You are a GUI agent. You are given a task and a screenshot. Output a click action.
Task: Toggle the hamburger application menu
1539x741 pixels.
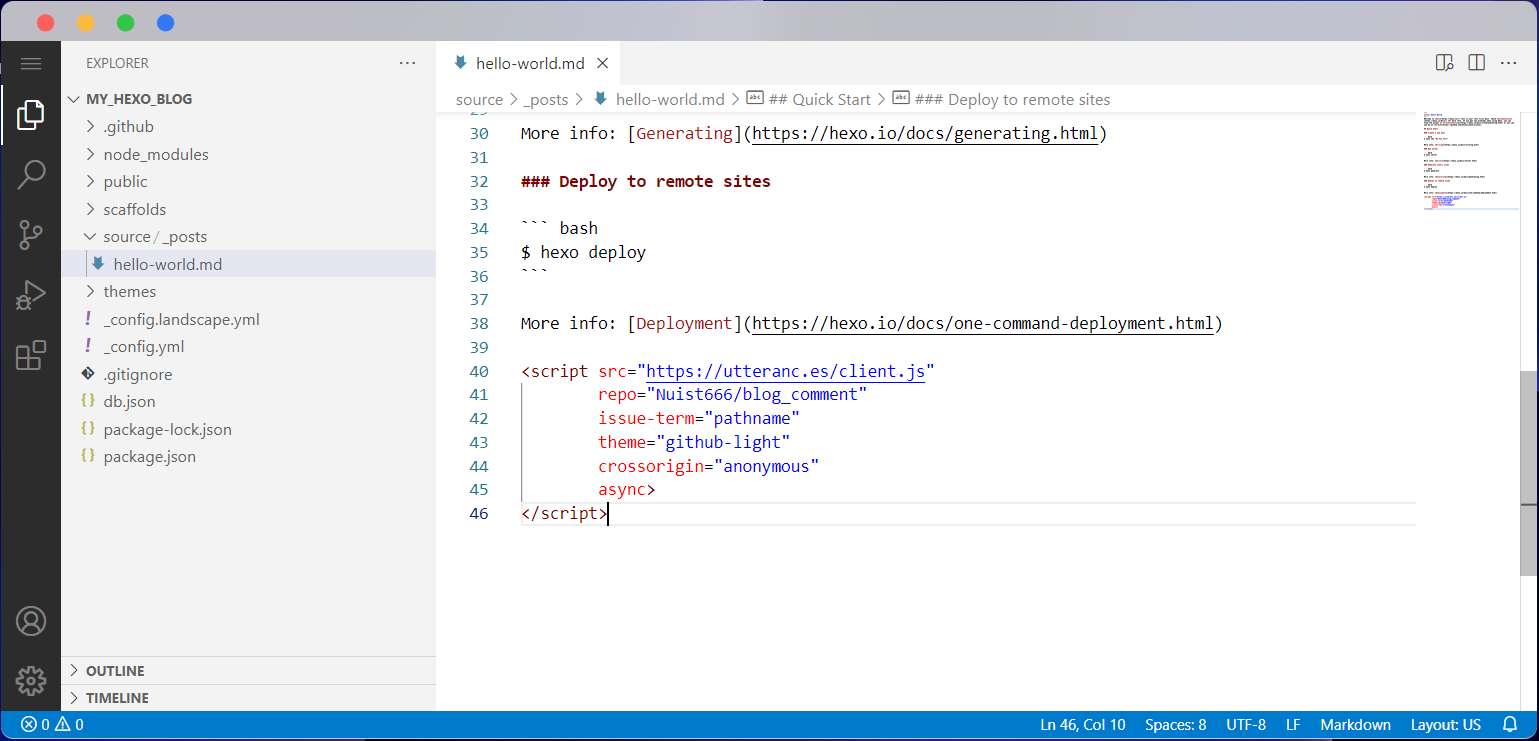click(x=30, y=64)
